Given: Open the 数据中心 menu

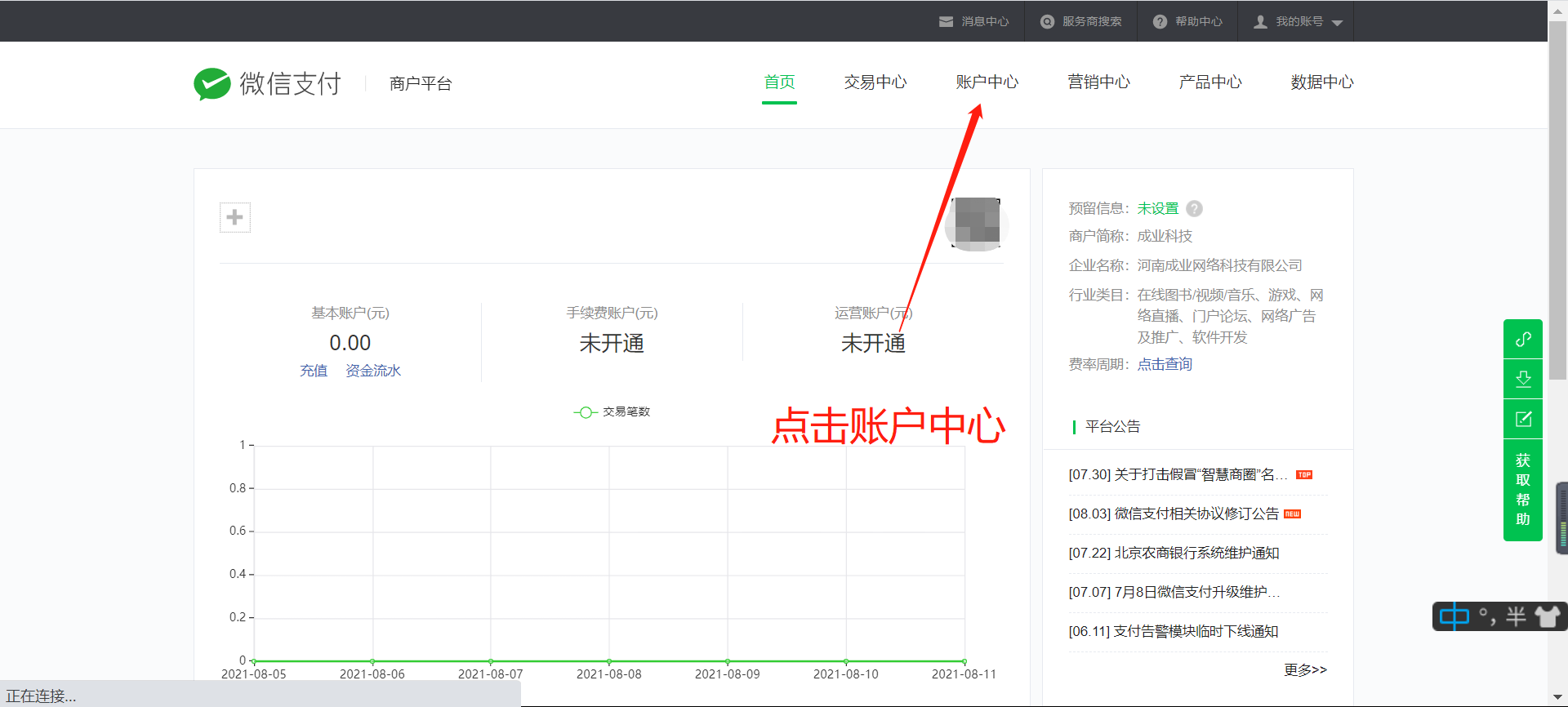Looking at the screenshot, I should [x=1322, y=82].
